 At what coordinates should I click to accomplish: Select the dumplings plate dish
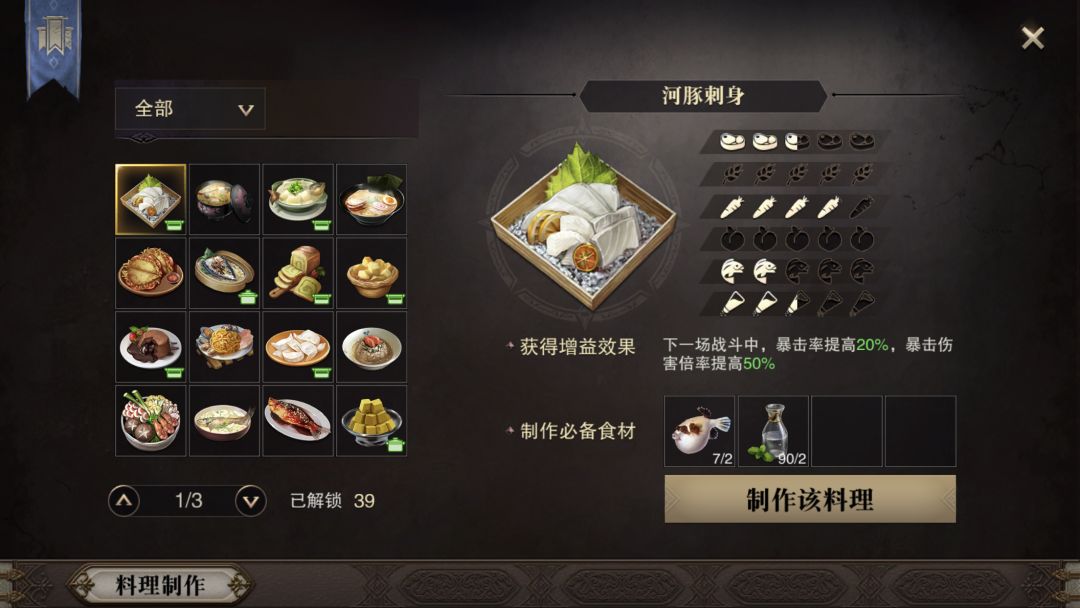tap(298, 346)
